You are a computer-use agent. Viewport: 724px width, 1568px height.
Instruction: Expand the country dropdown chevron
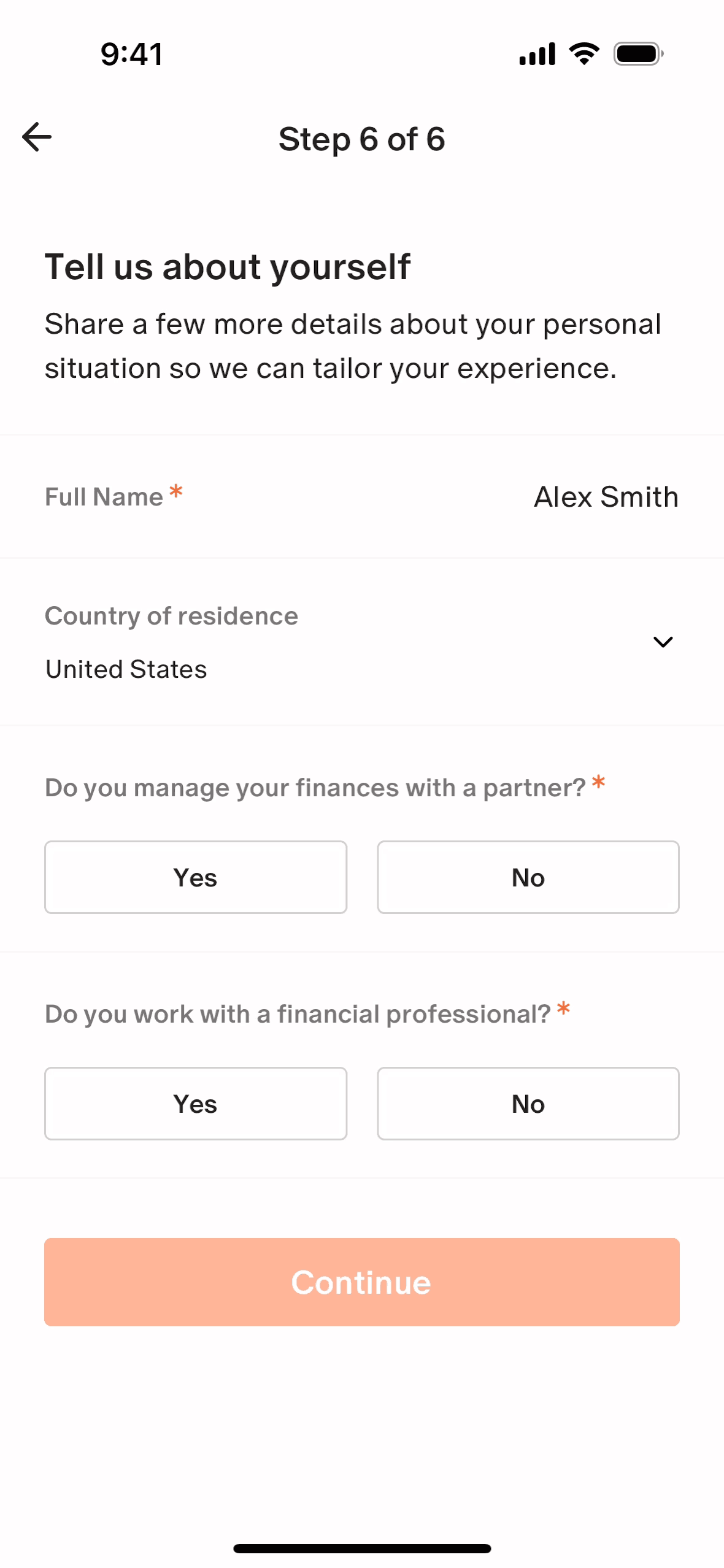(x=663, y=642)
